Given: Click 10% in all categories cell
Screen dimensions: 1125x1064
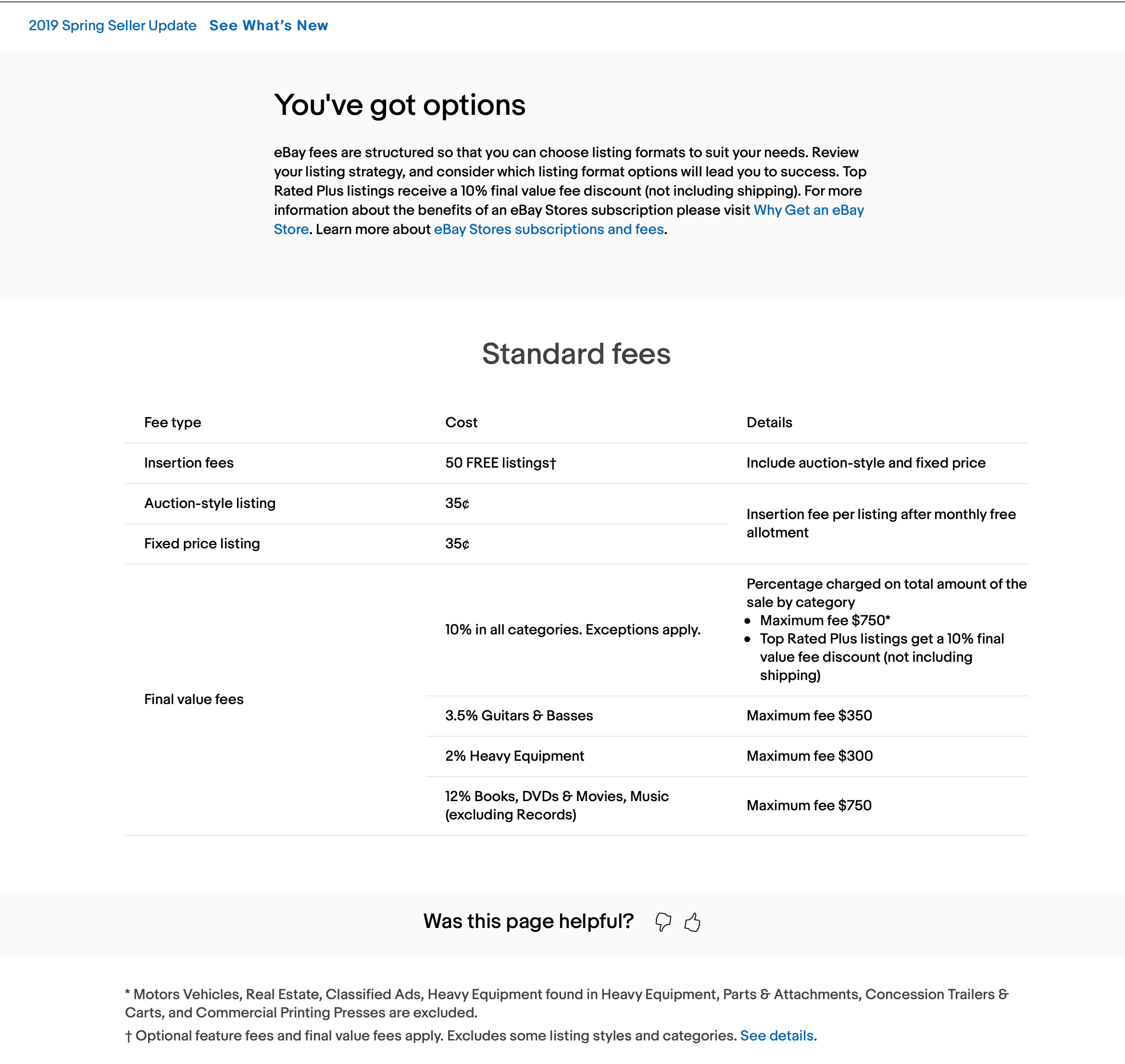Looking at the screenshot, I should (x=573, y=630).
